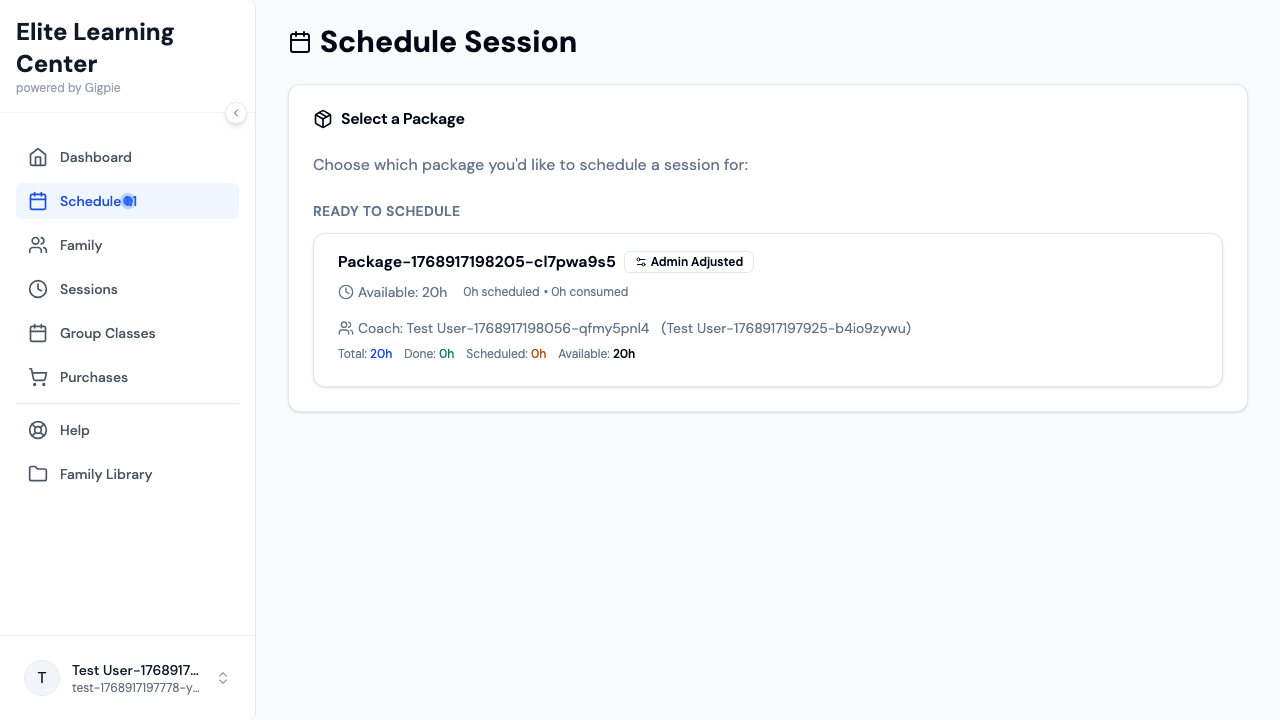Click the Family people icon

click(38, 245)
